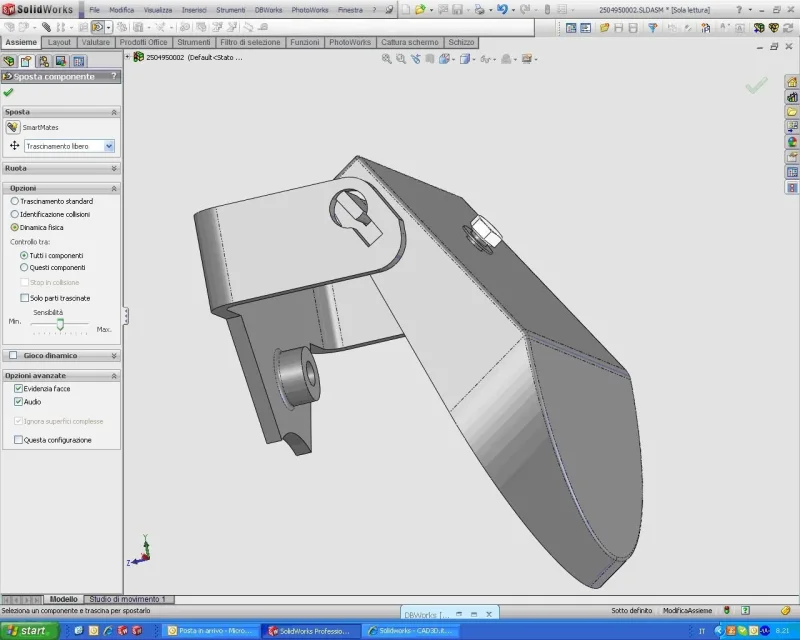Open the dropdown arrow next to Move Component icon
Screen dimensions: 800x640
coord(109,28)
